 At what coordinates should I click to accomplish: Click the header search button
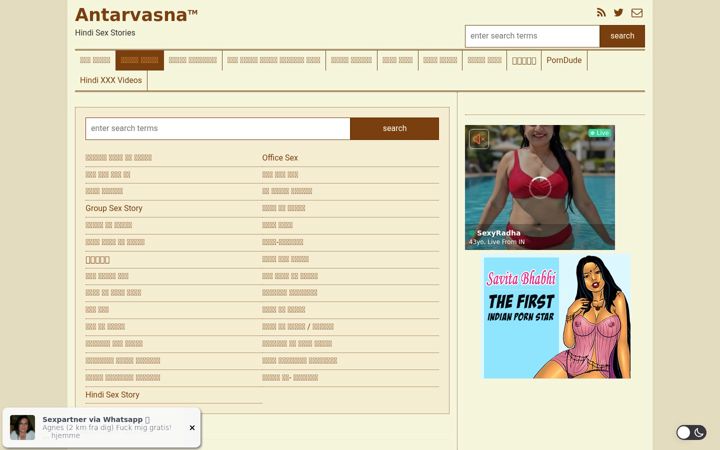point(622,36)
